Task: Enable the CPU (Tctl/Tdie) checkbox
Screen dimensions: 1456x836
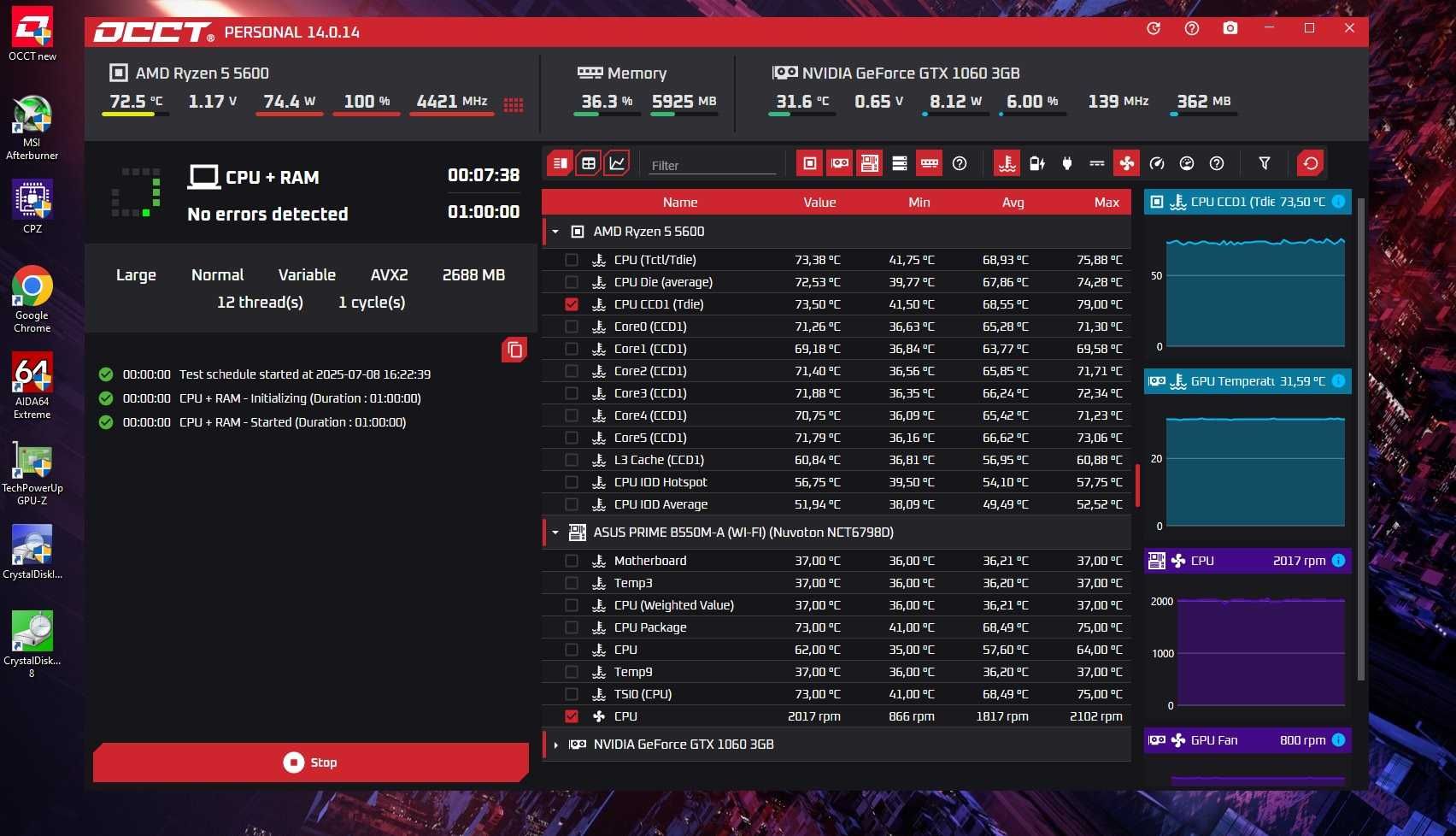Action: [572, 260]
